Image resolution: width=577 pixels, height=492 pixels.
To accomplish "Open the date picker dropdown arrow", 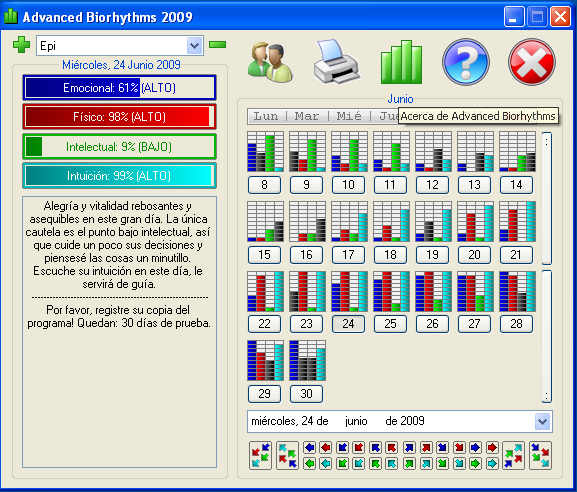I will (542, 421).
